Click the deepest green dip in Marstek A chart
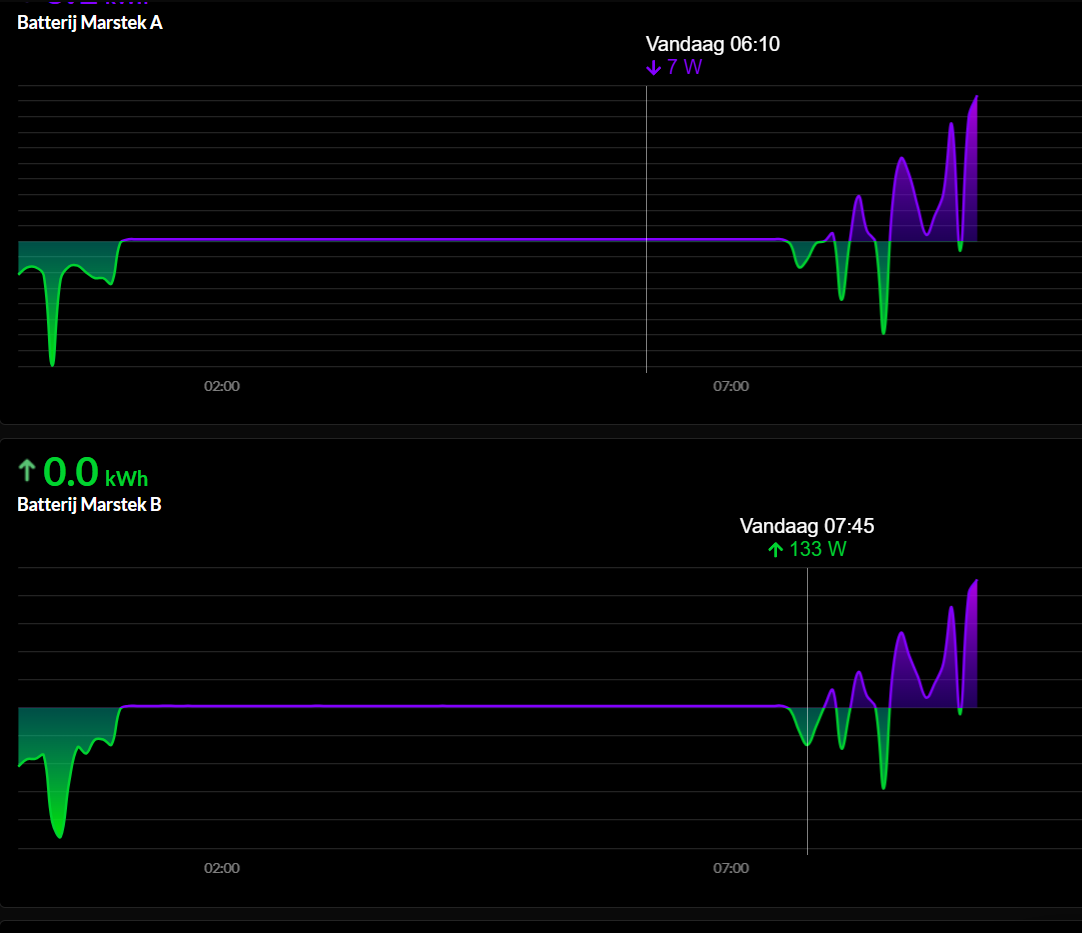Viewport: 1082px width, 933px height. pos(52,363)
